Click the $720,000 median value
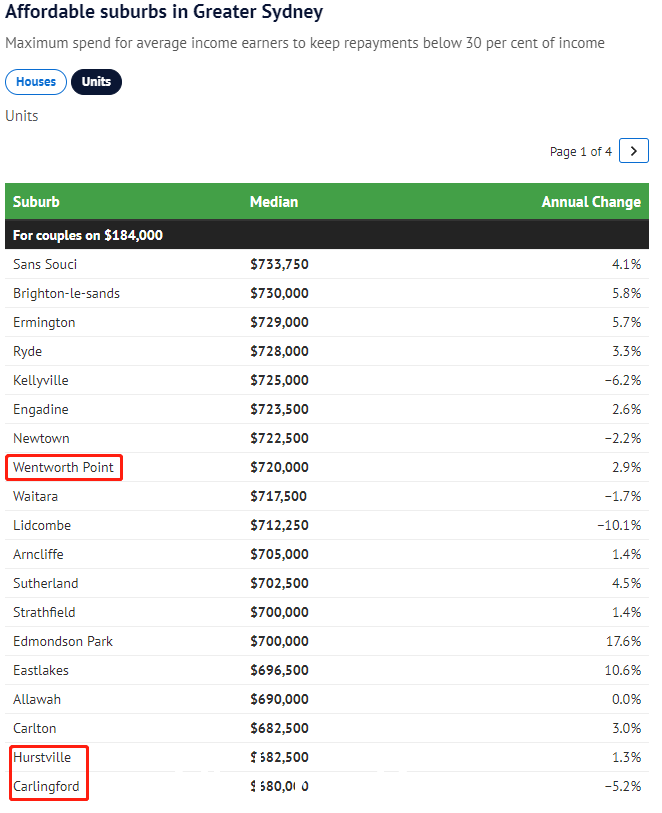 (x=279, y=467)
